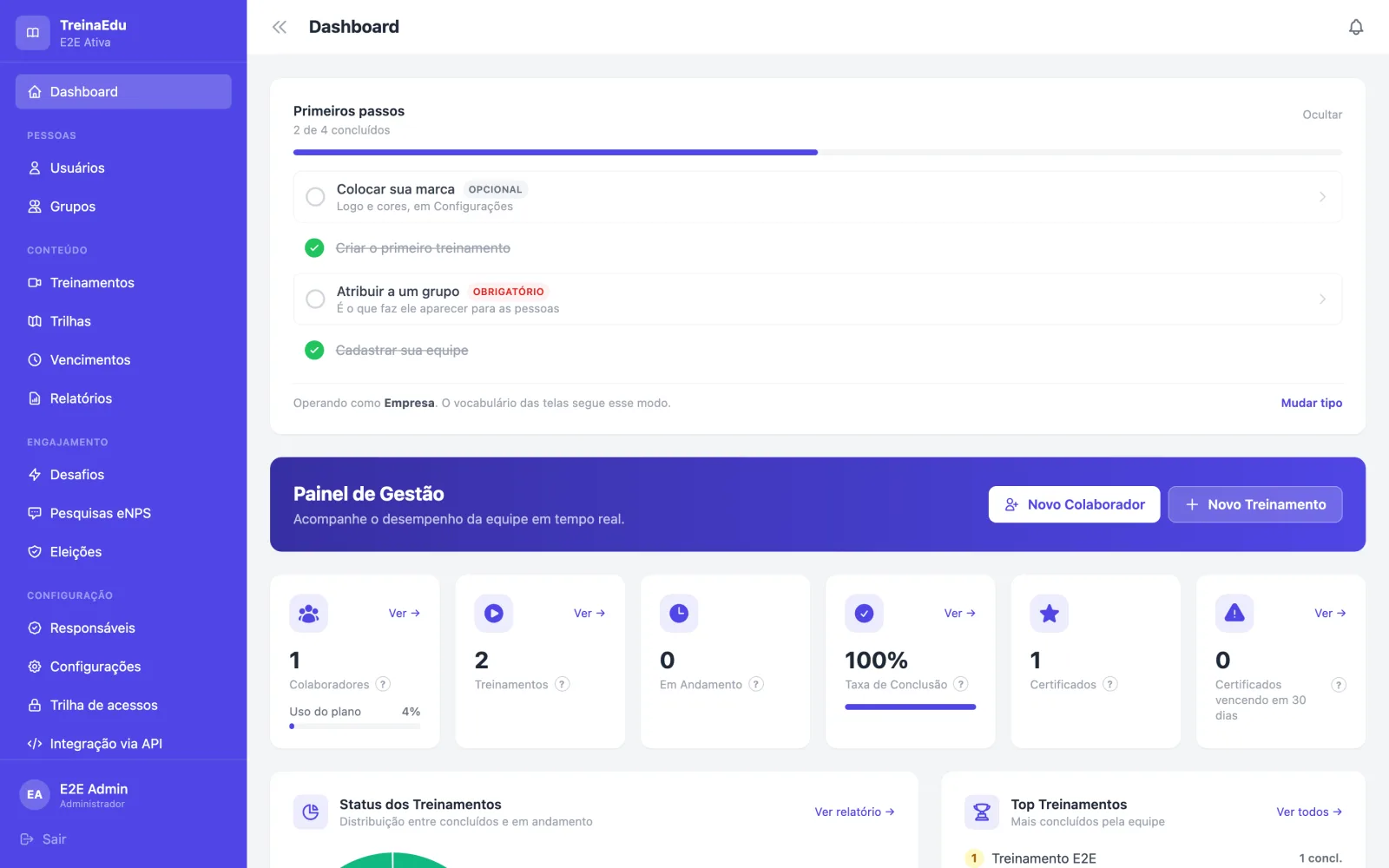This screenshot has width=1389, height=868.
Task: Open Pesquisas eNPS in the sidebar
Action: pos(123,514)
